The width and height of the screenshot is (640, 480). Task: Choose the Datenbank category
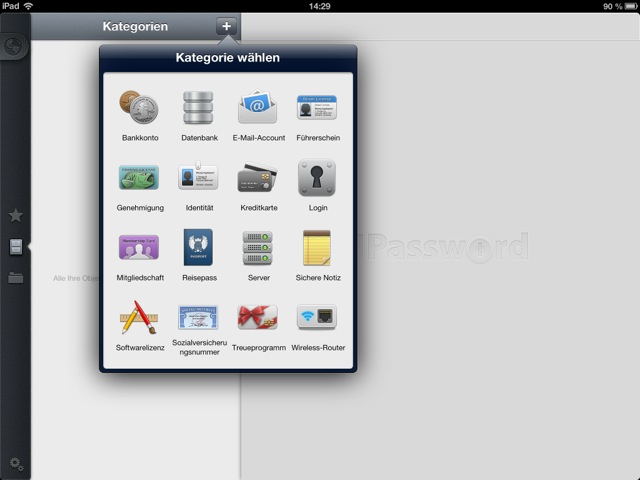coord(199,107)
